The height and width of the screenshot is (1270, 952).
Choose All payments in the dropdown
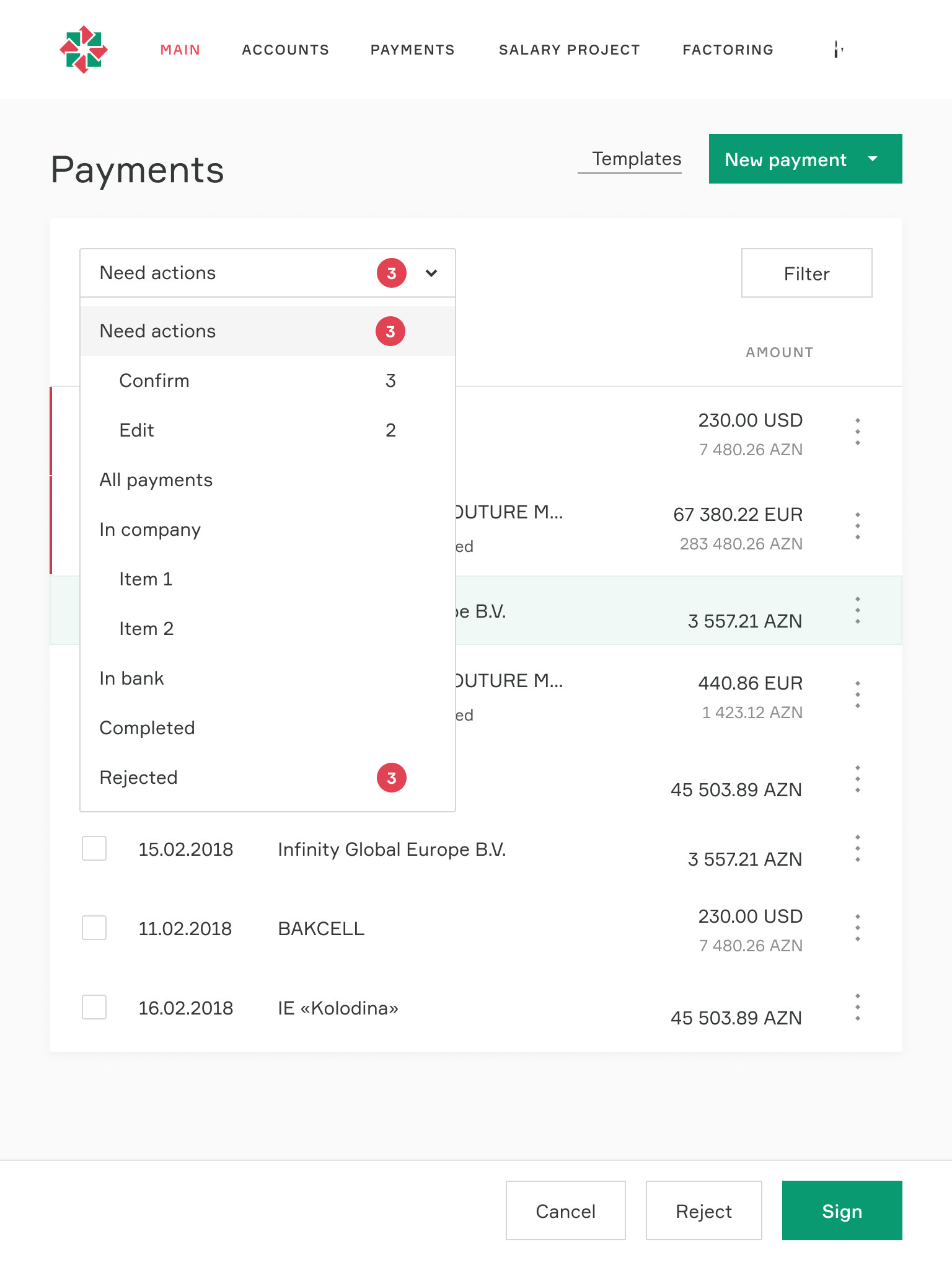(x=268, y=480)
